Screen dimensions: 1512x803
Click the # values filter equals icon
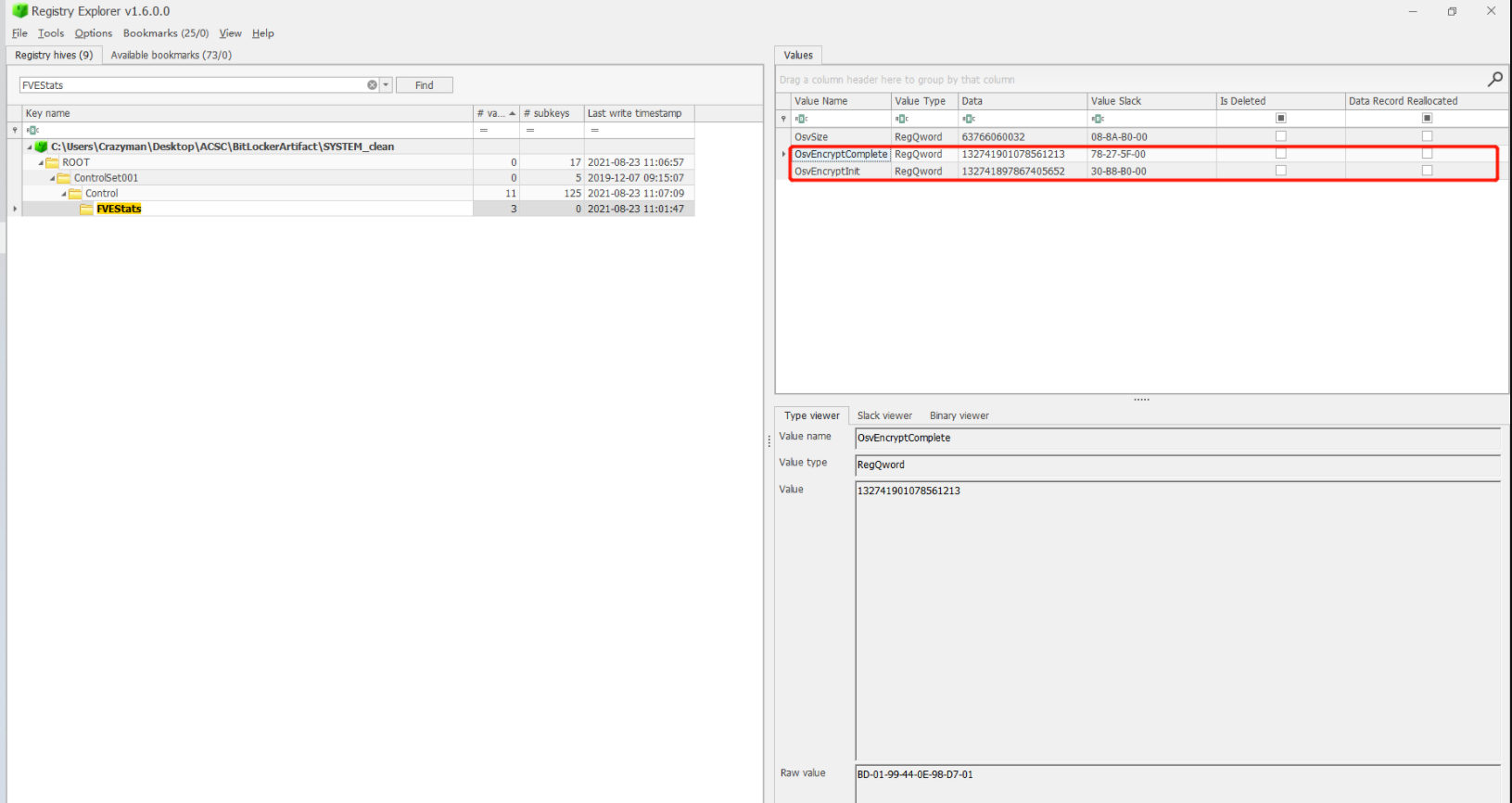pos(483,130)
